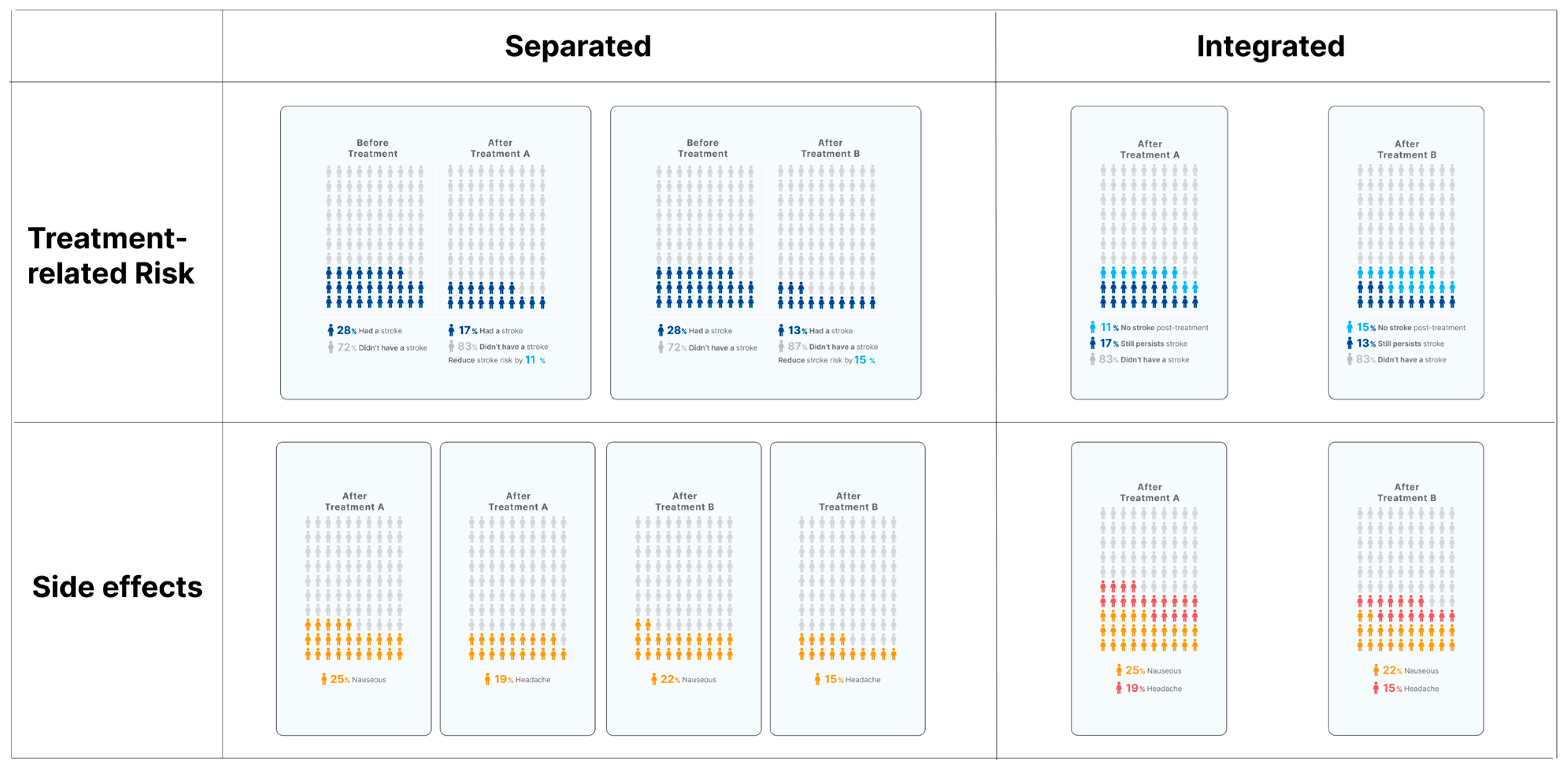Select the icon beside "11% No stroke post-treatment"
Viewport: 1568px width, 769px height.
(1093, 328)
